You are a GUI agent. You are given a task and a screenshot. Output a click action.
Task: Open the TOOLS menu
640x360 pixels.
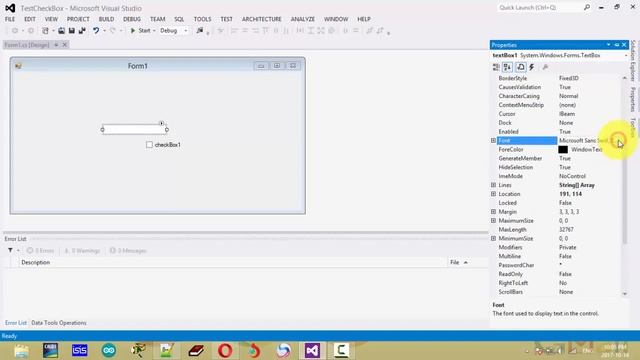[x=202, y=19]
